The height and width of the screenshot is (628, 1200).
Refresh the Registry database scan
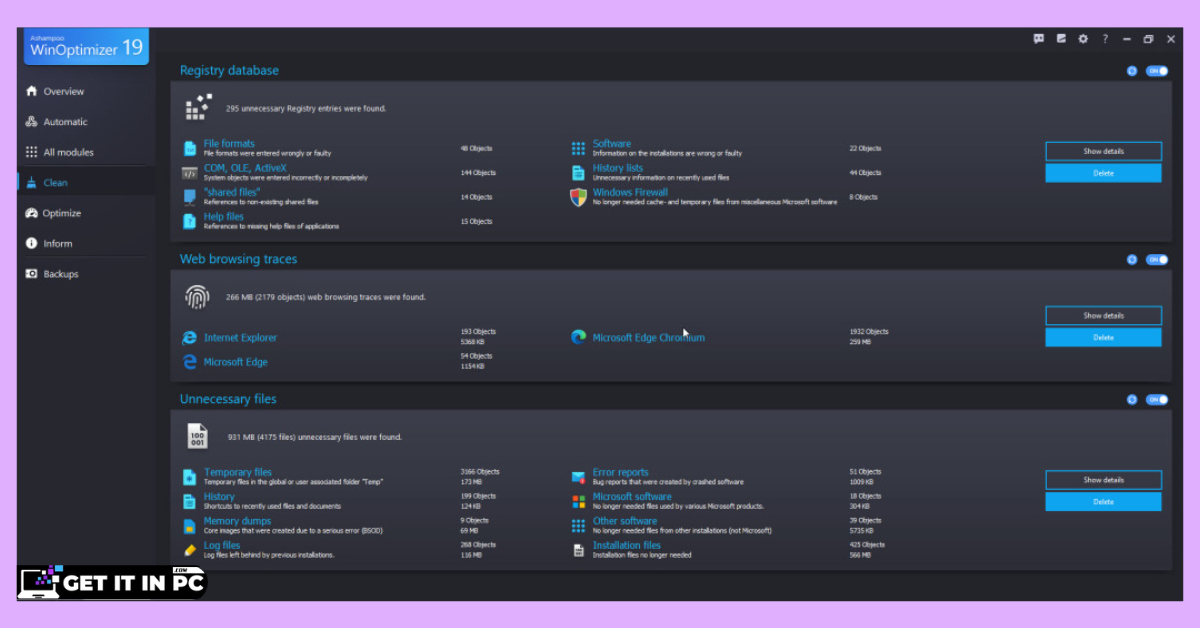[1132, 71]
